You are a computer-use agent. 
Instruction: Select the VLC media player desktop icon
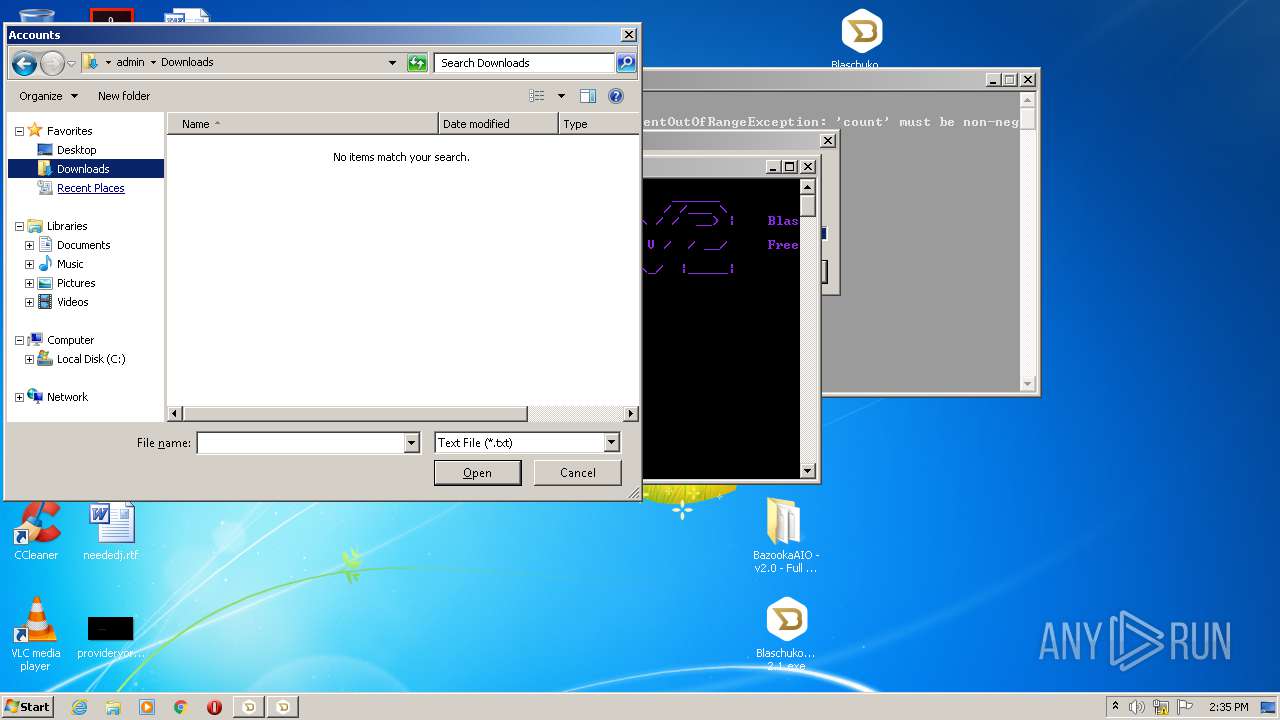pyautogui.click(x=36, y=636)
